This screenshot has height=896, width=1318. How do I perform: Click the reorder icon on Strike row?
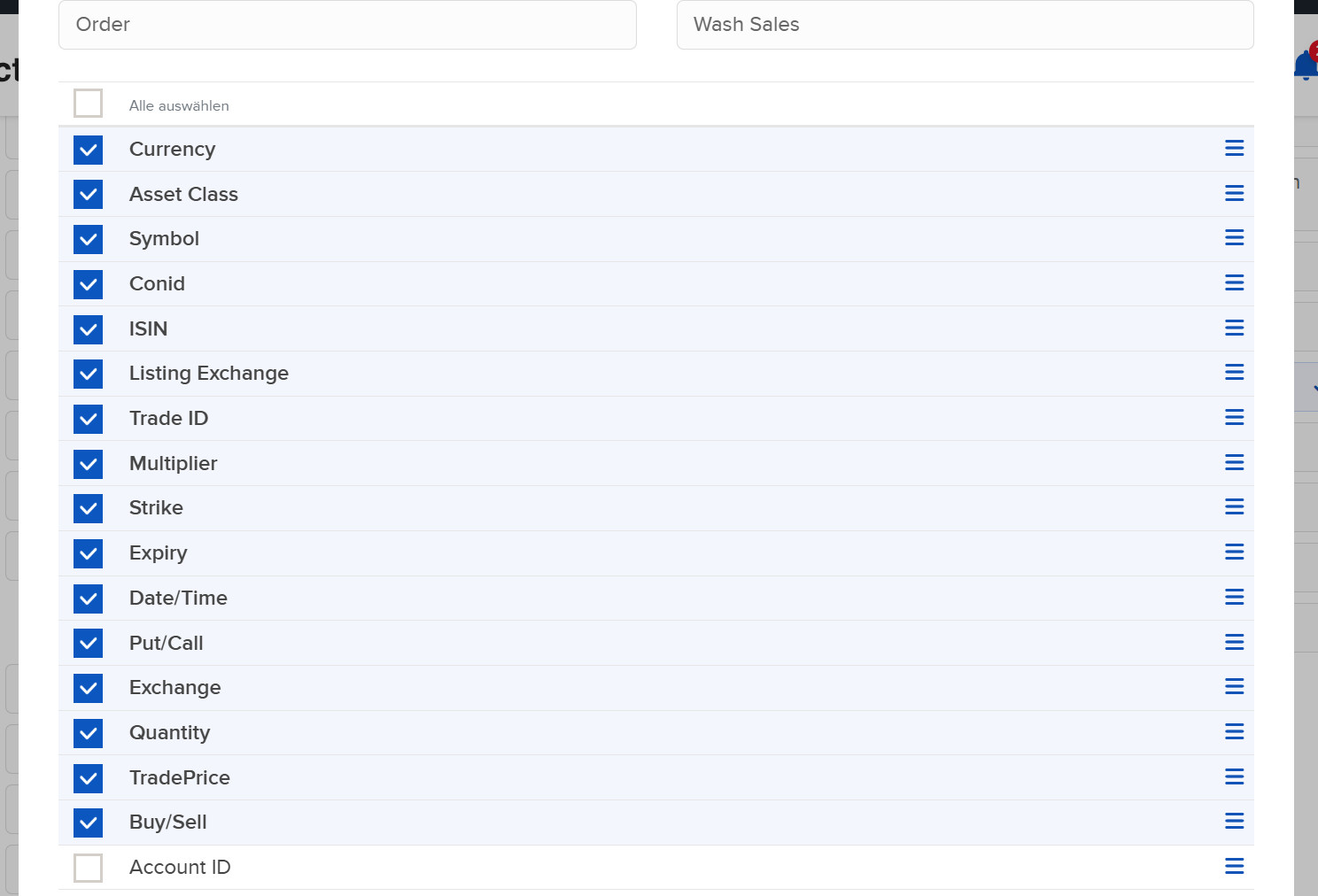click(x=1234, y=507)
